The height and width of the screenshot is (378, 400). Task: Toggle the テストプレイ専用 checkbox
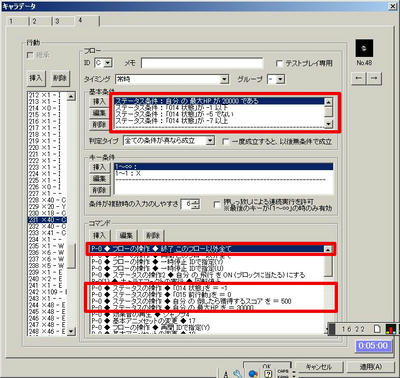[279, 63]
